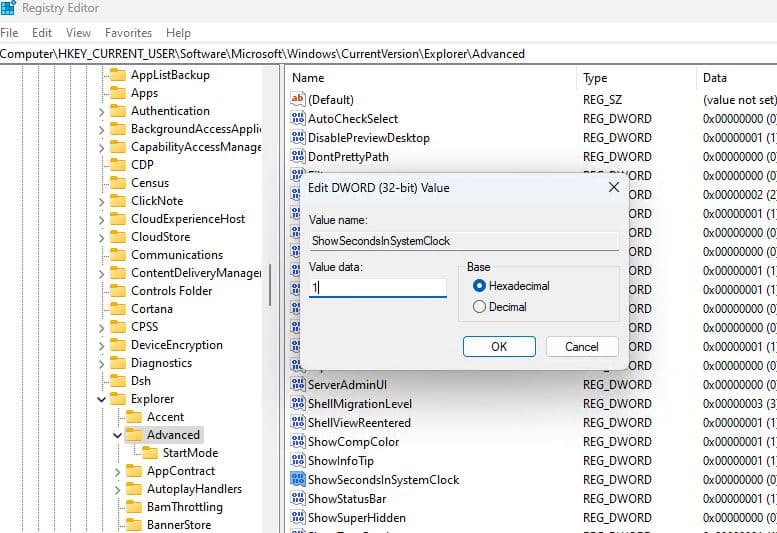Image resolution: width=777 pixels, height=533 pixels.
Task: Click the registry path address bar
Action: pyautogui.click(x=388, y=53)
